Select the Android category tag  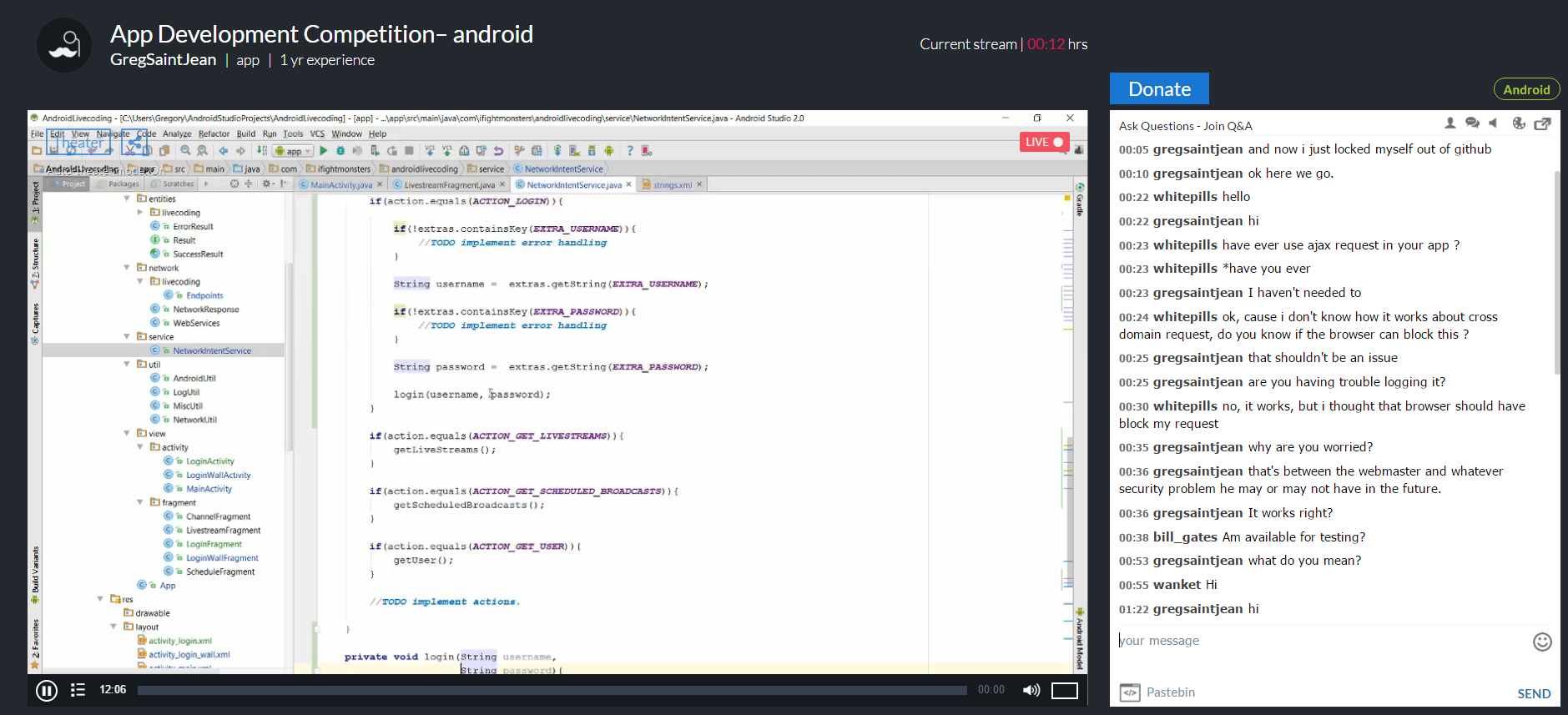pyautogui.click(x=1525, y=89)
